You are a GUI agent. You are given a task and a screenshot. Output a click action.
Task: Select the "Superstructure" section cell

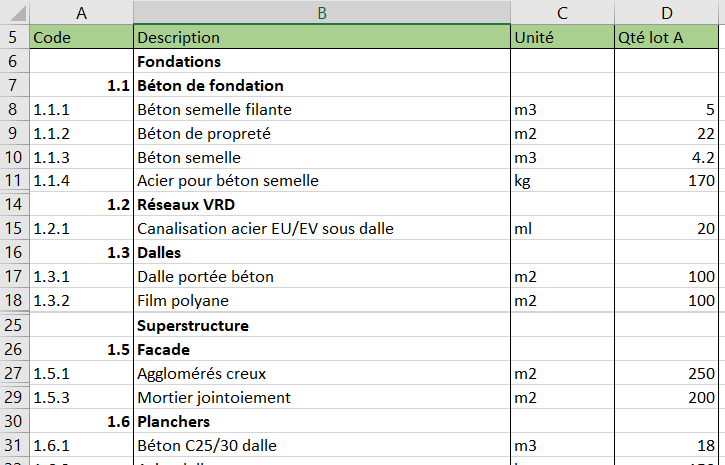[x=321, y=325]
